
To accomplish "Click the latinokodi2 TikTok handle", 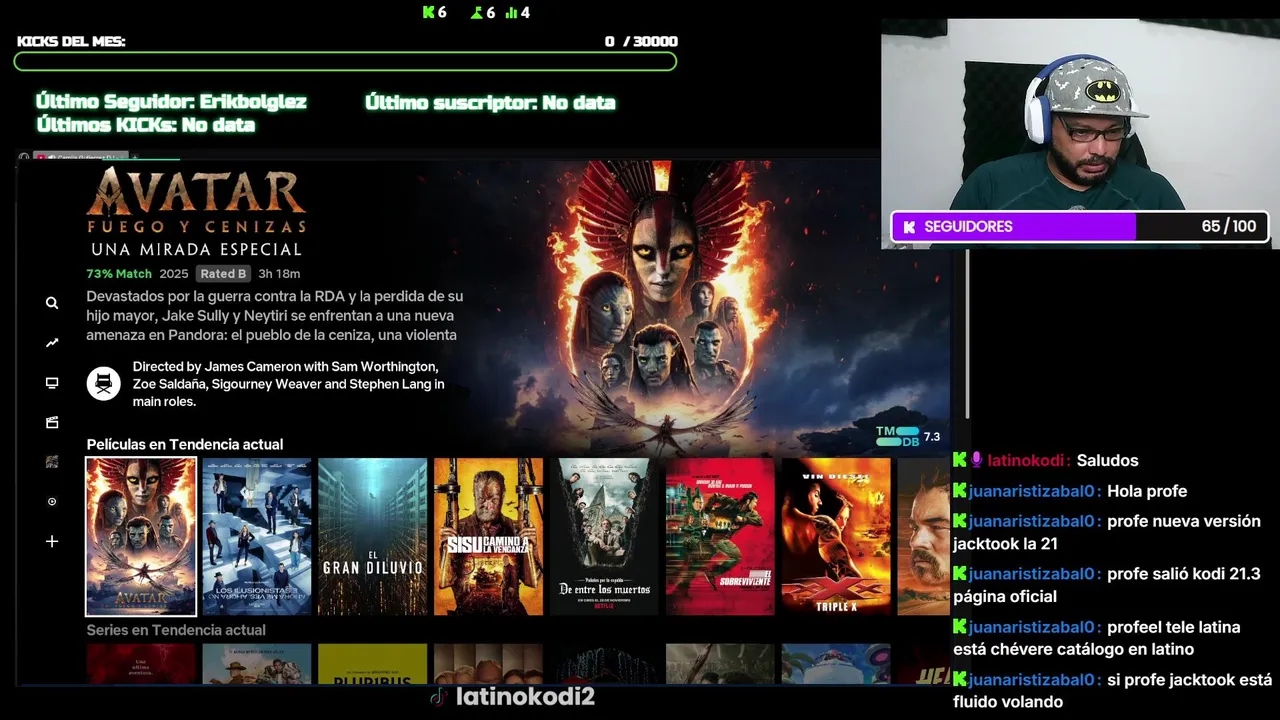I will [525, 697].
